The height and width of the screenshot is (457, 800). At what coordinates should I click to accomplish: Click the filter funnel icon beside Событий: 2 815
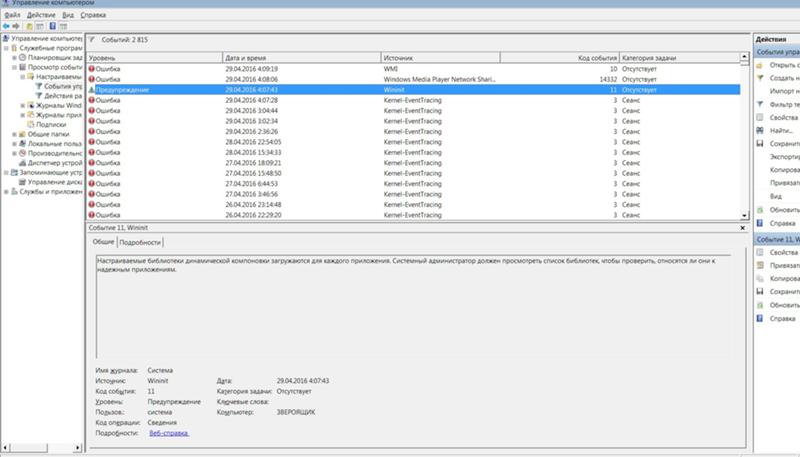92,39
